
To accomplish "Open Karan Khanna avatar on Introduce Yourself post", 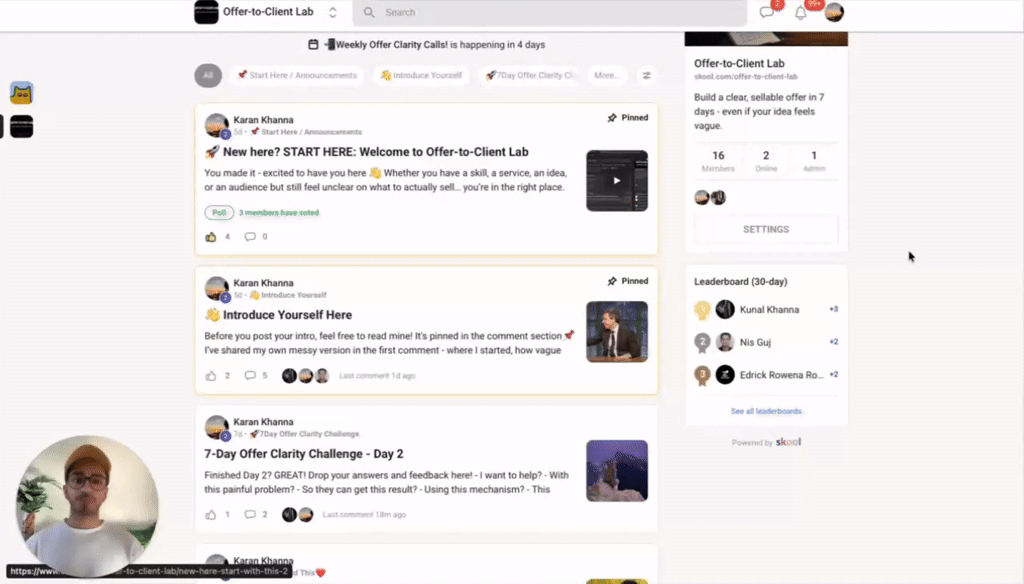I will pos(216,289).
